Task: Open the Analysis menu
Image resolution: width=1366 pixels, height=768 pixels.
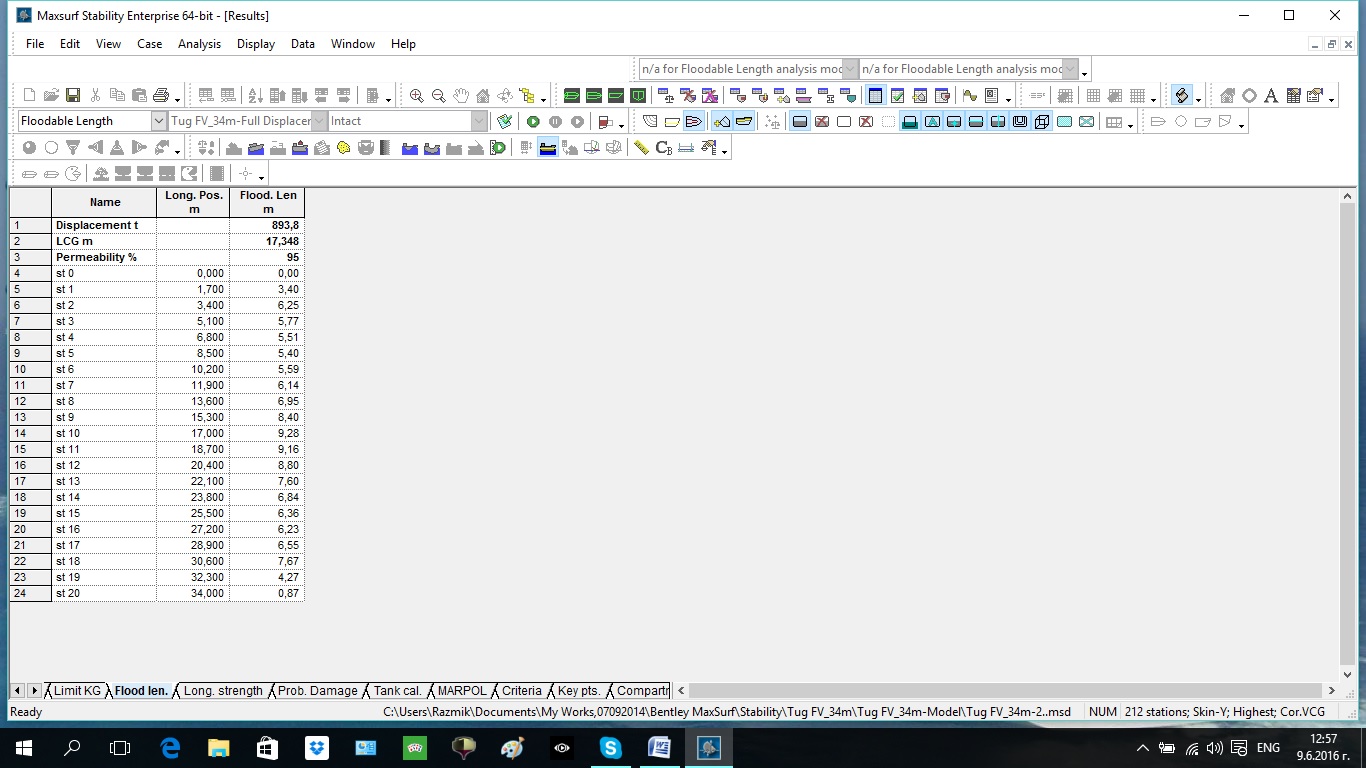Action: click(199, 44)
